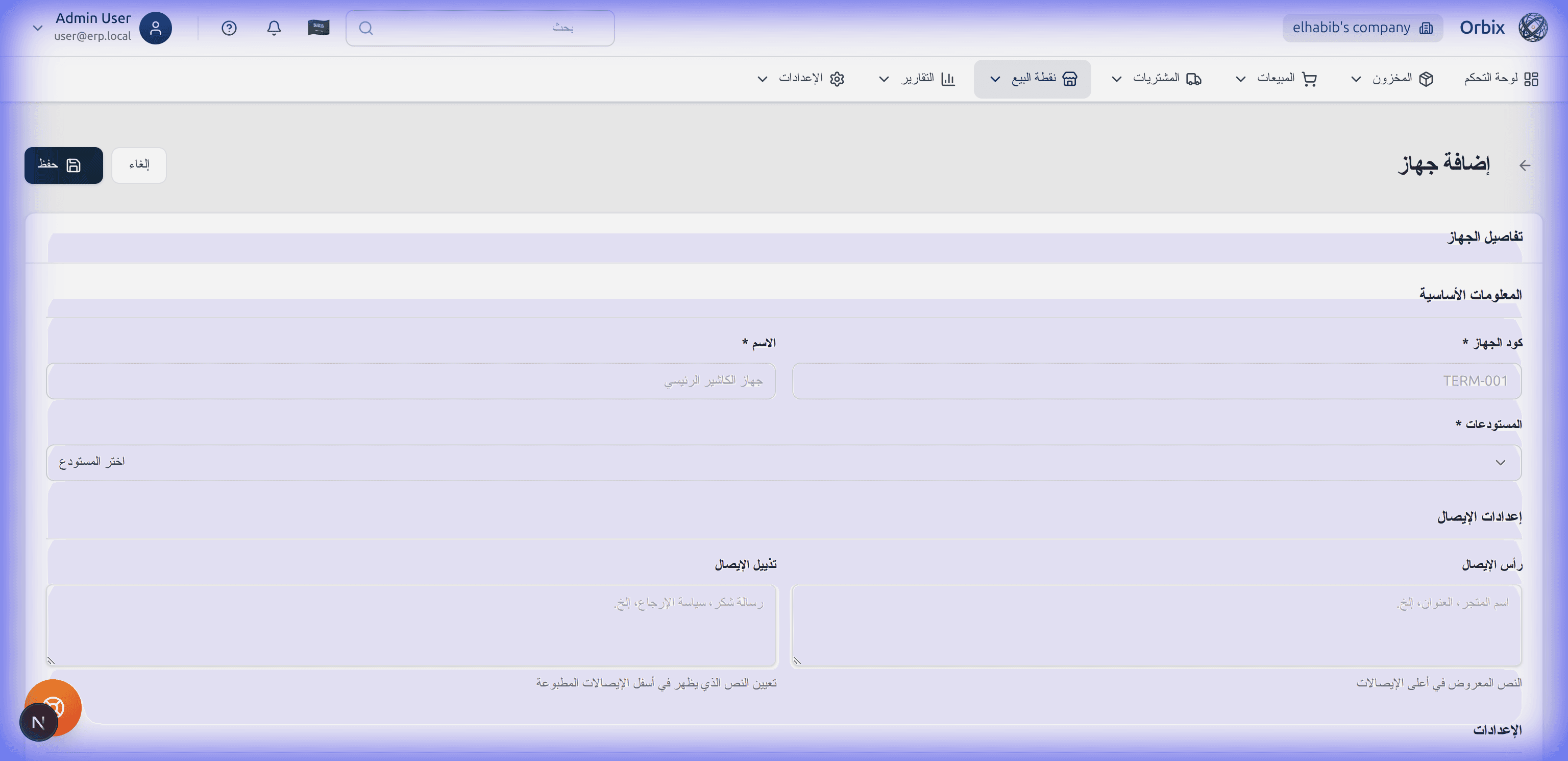Select the المخزون inventory box icon

[x=1425, y=79]
